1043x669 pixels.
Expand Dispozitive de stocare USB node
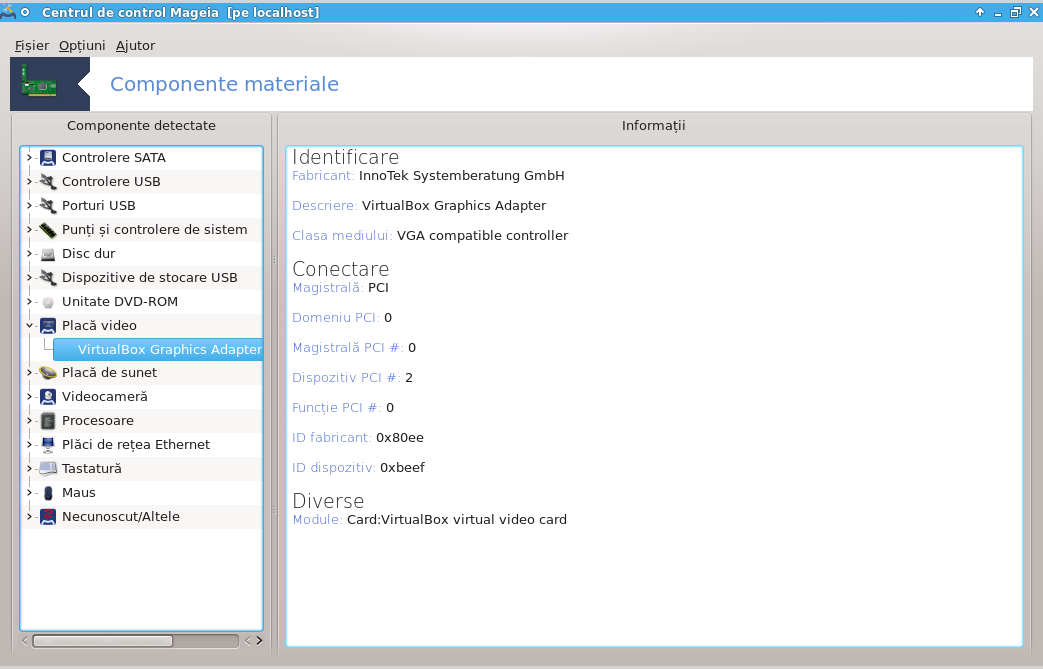[29, 277]
